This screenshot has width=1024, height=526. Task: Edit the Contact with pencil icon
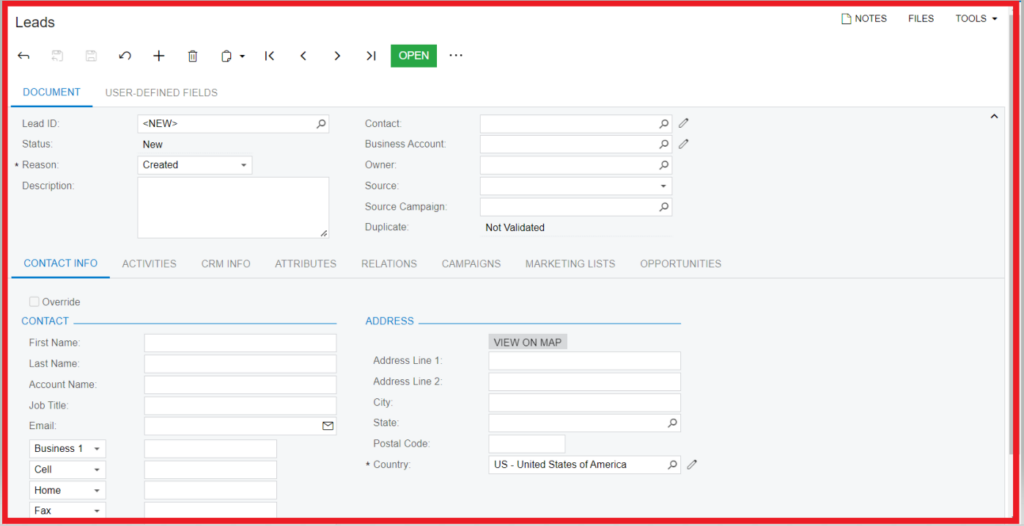click(684, 124)
